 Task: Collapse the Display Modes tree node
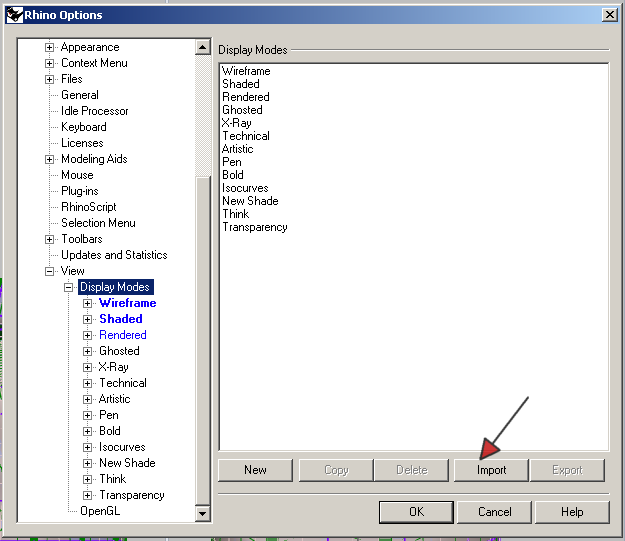coord(69,287)
